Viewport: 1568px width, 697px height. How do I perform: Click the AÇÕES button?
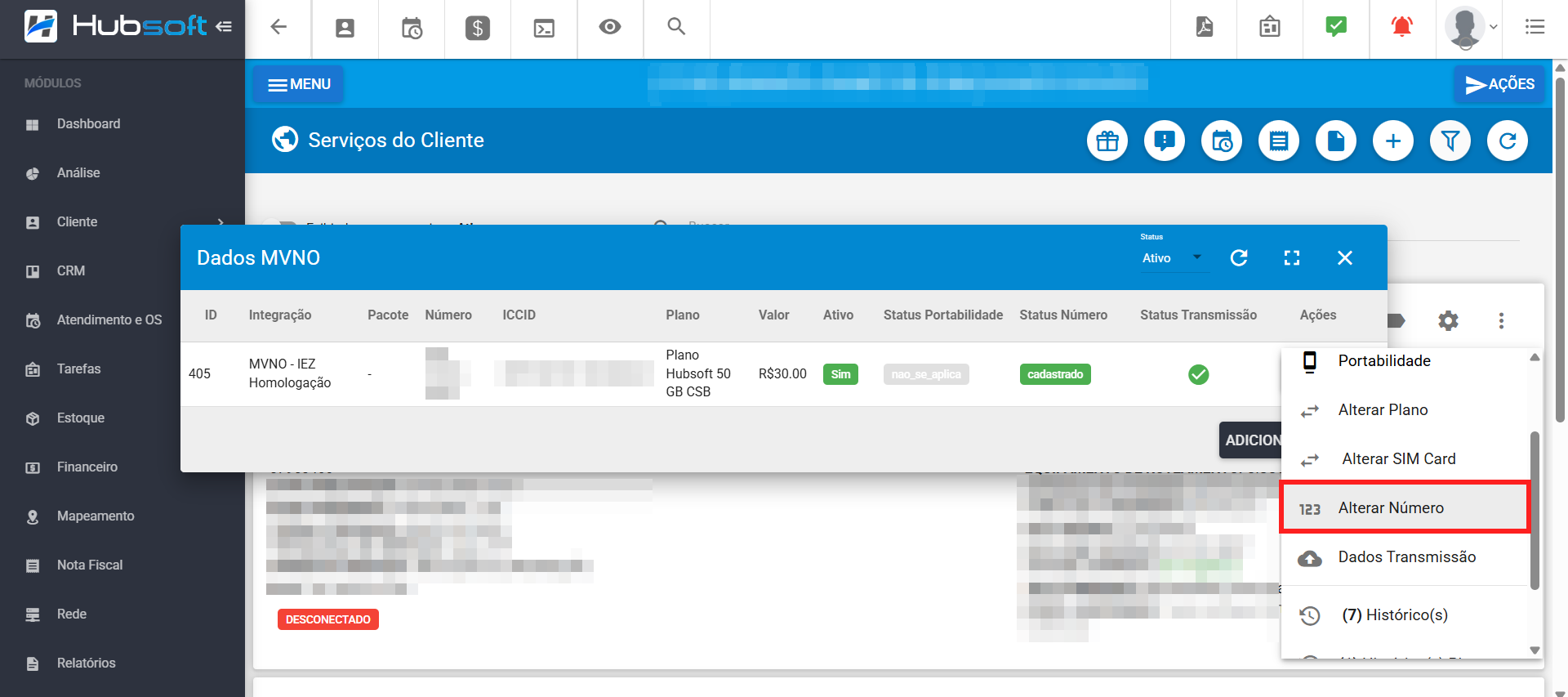point(1499,84)
